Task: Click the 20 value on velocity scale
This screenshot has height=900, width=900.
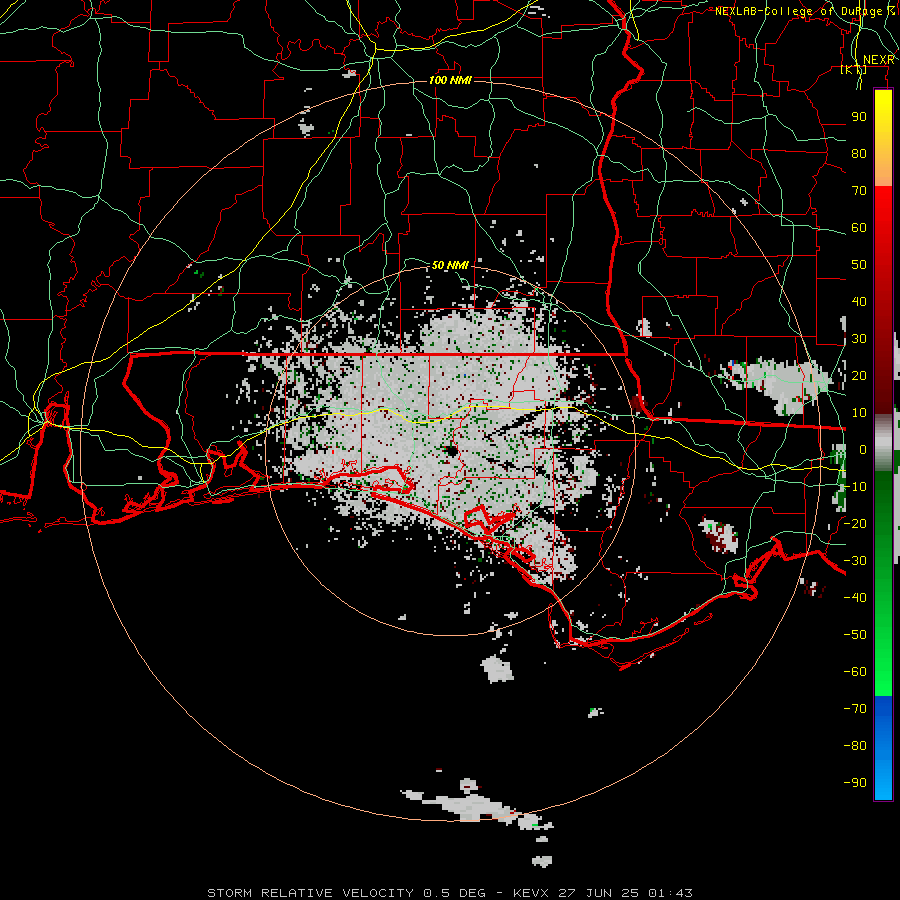Action: click(859, 376)
